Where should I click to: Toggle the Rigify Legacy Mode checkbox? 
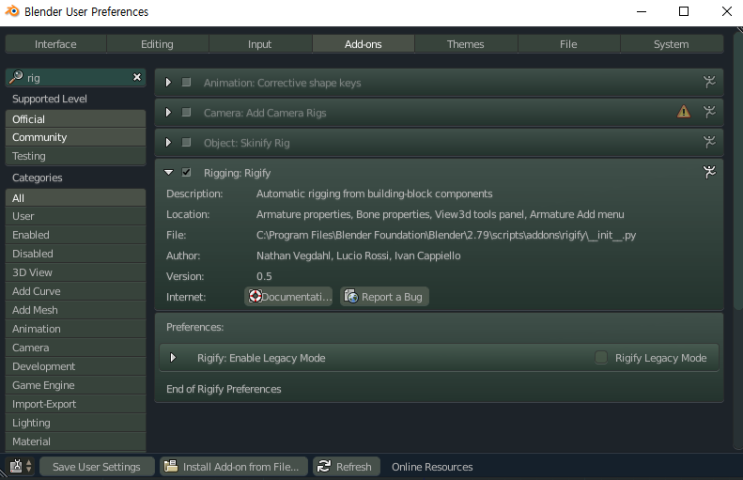click(x=601, y=358)
